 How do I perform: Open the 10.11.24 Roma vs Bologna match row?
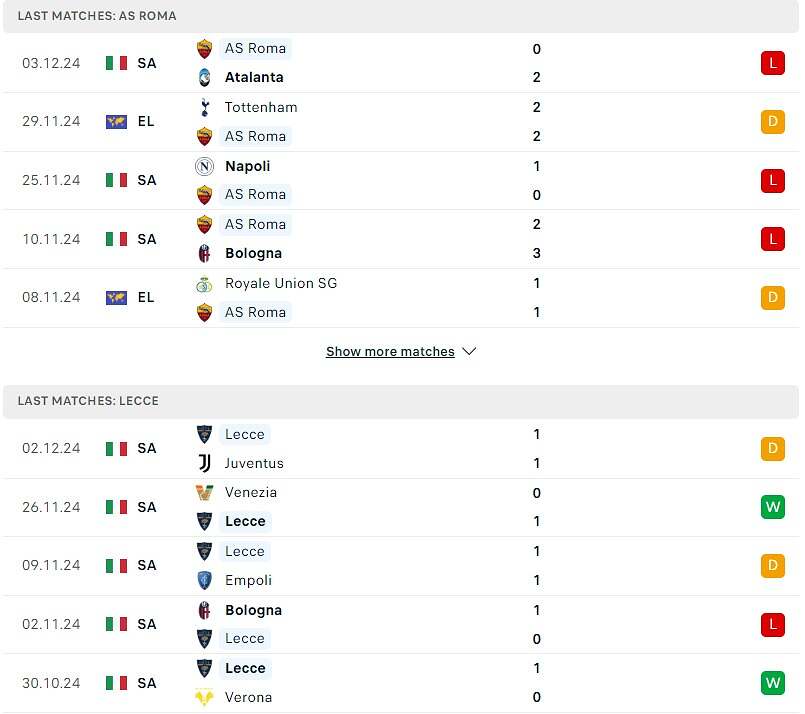coord(400,239)
